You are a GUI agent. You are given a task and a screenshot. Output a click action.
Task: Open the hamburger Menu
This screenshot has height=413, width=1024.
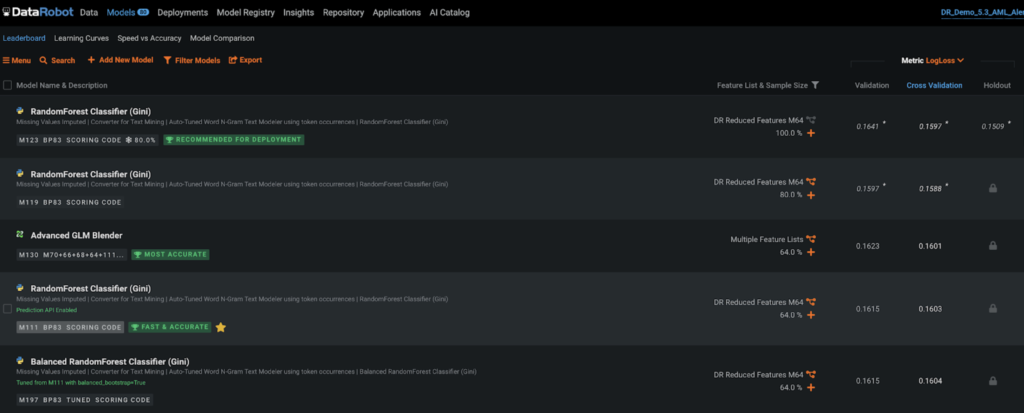(16, 60)
